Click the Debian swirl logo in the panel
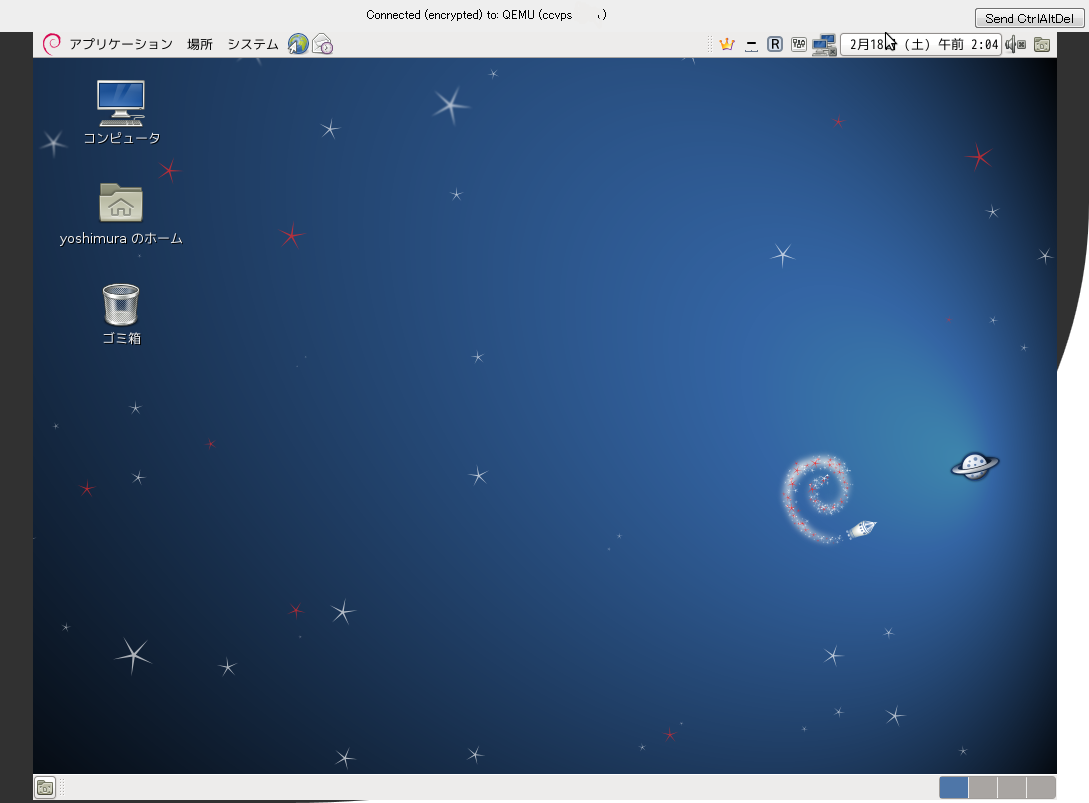 coord(52,44)
